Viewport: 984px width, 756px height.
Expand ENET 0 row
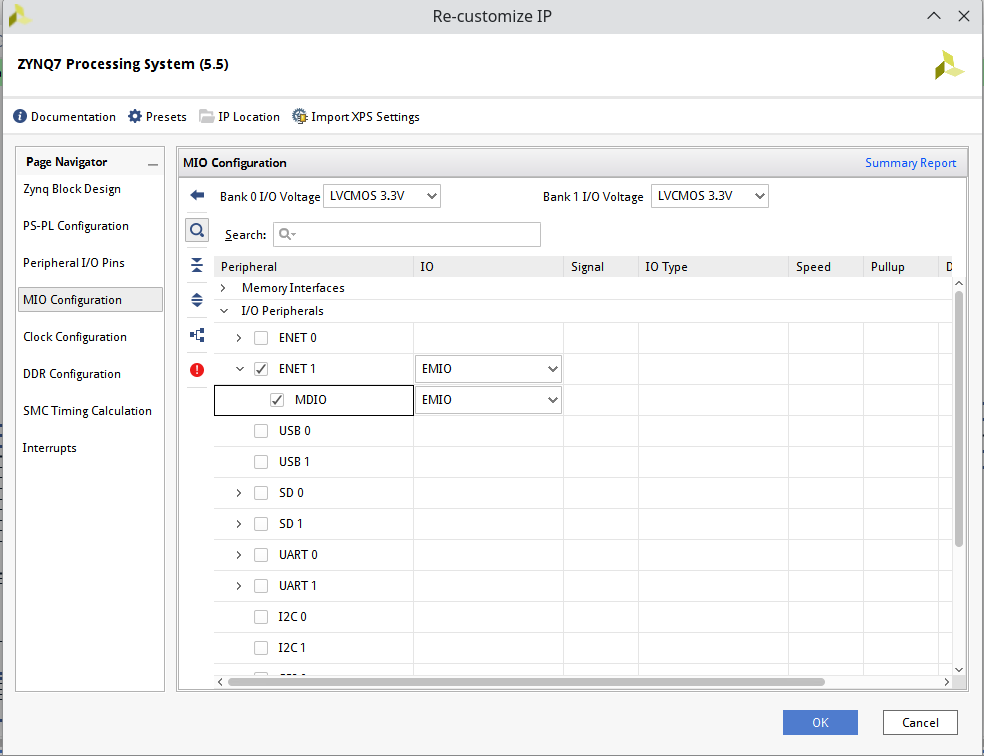point(238,338)
